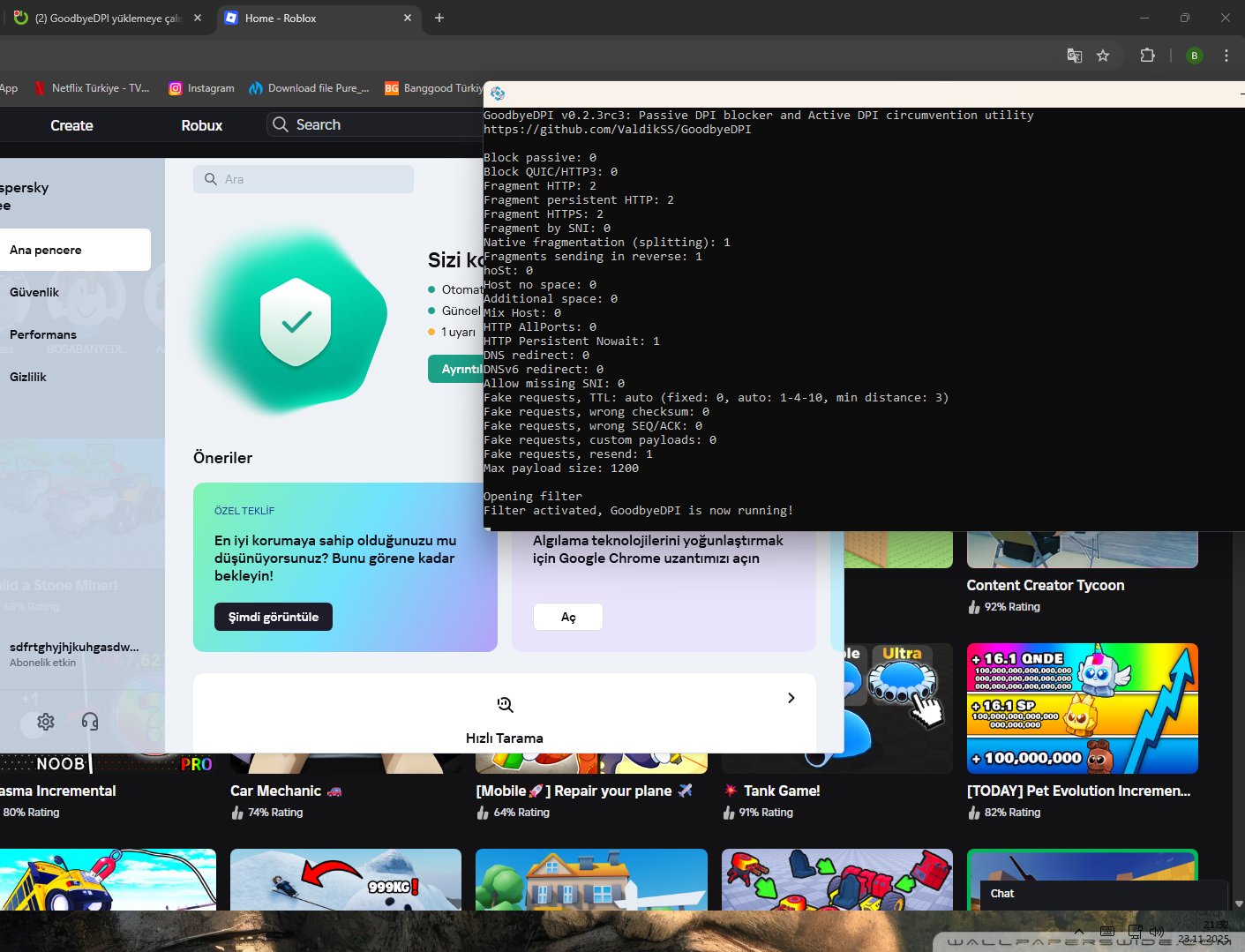Open Roblox Robux page

coord(202,125)
